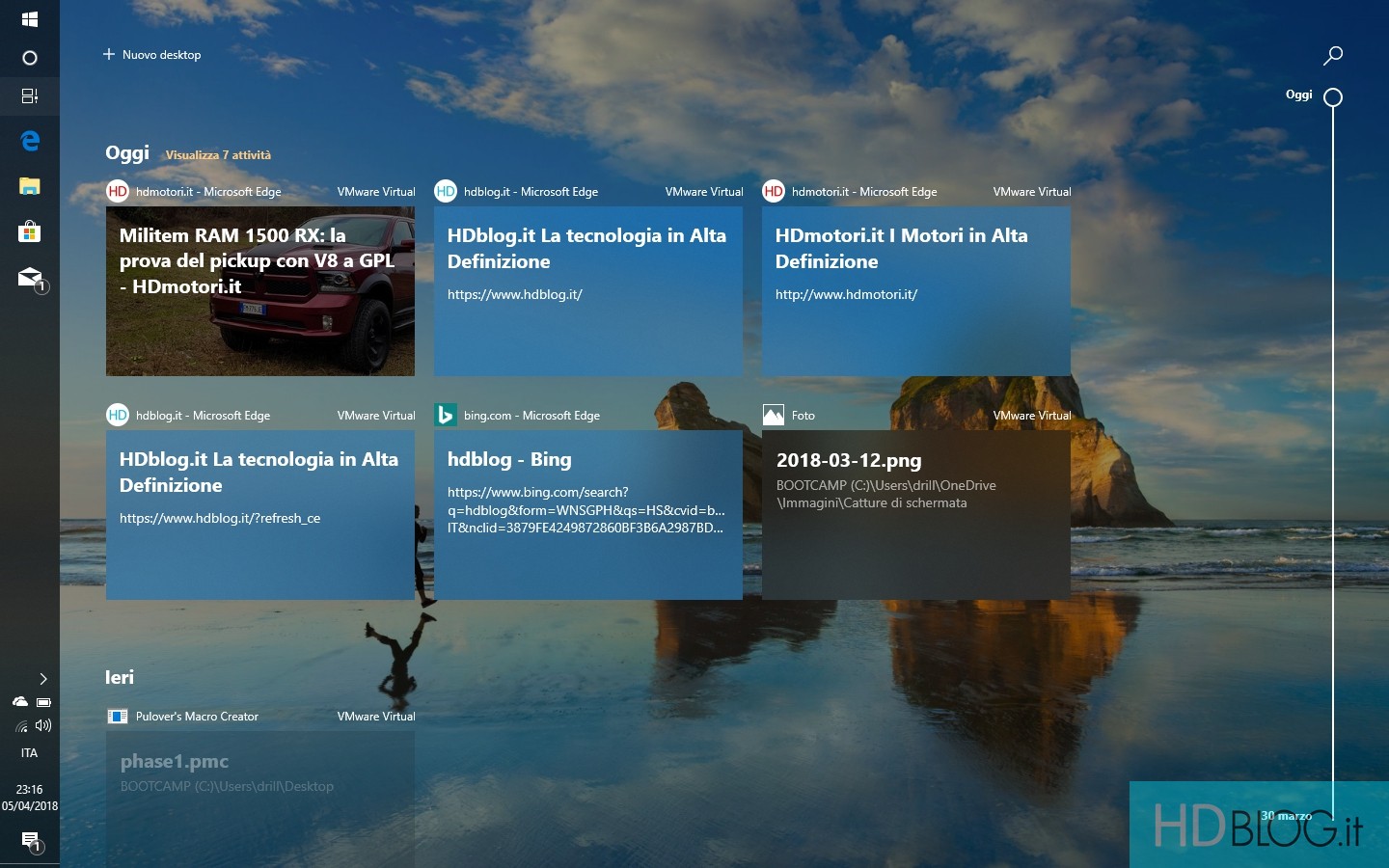Click the Oggi section heading
1389x868 pixels.
coord(127,153)
